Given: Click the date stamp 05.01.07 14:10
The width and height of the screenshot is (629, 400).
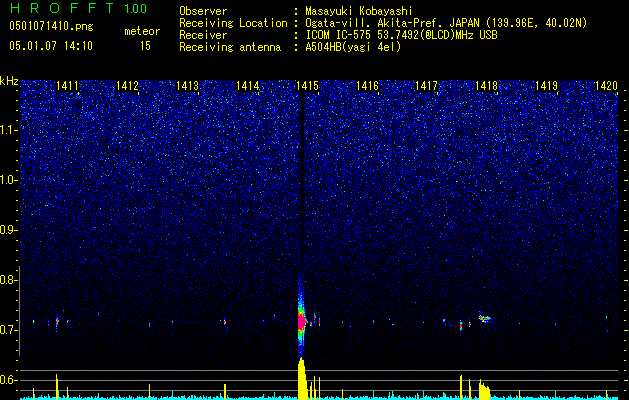Looking at the screenshot, I should point(51,46).
